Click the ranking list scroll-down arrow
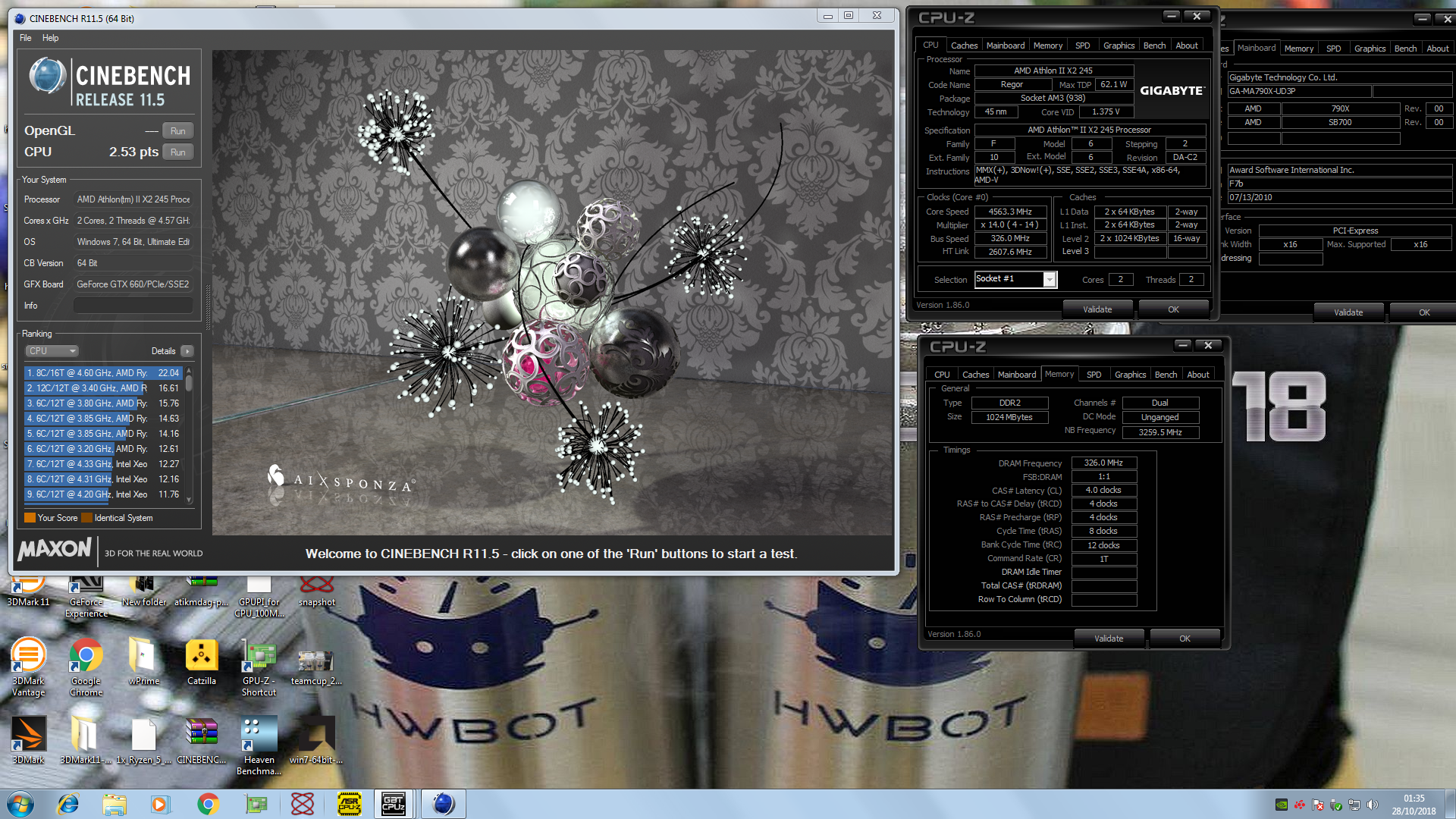 pyautogui.click(x=189, y=500)
